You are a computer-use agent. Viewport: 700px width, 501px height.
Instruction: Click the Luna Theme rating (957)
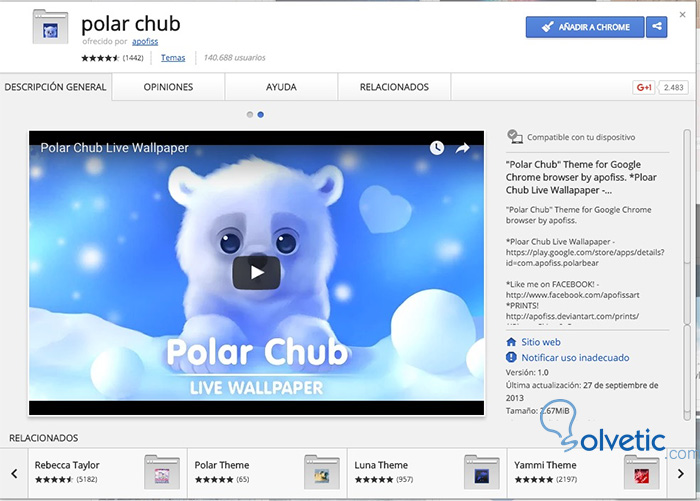(x=384, y=480)
